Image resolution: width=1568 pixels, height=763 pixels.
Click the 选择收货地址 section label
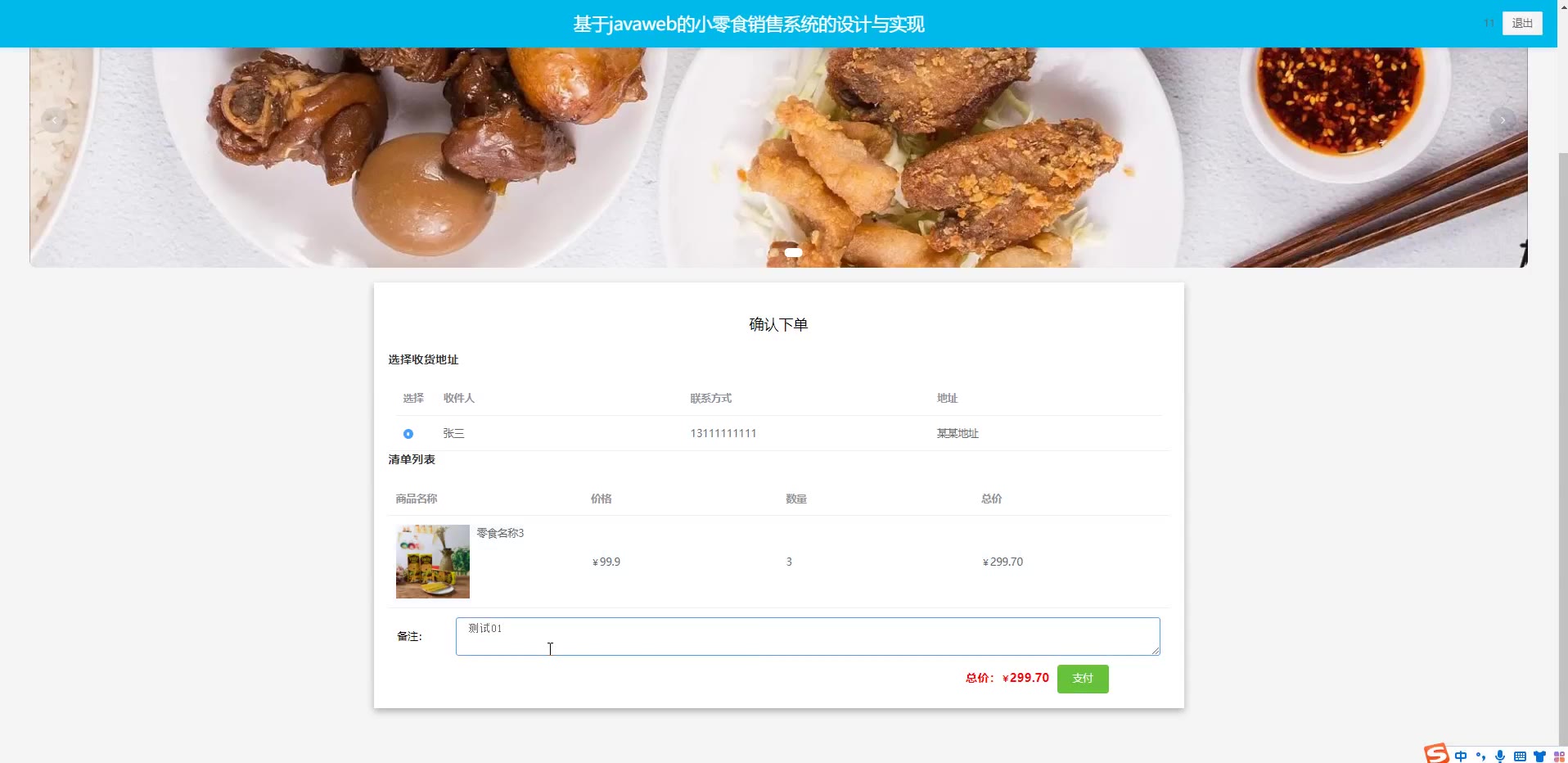tap(423, 359)
